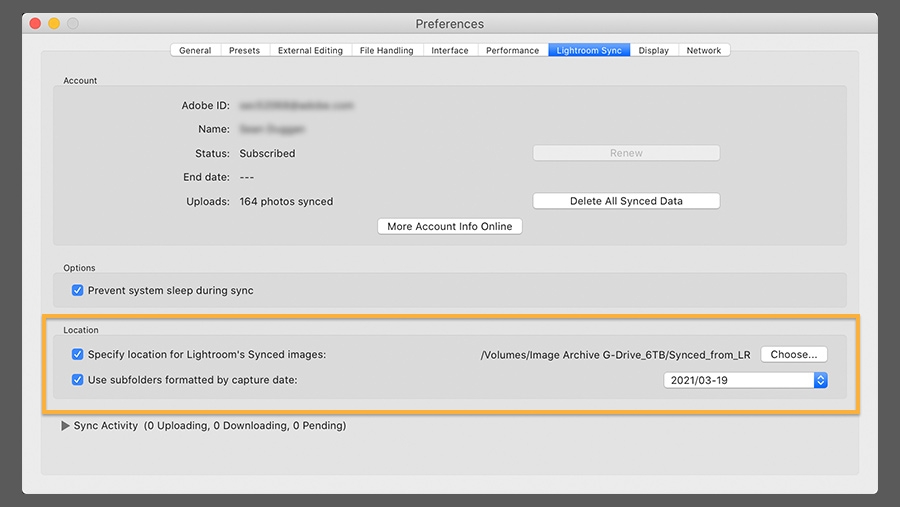Open the Network tab
Image resolution: width=900 pixels, height=507 pixels.
pyautogui.click(x=704, y=51)
